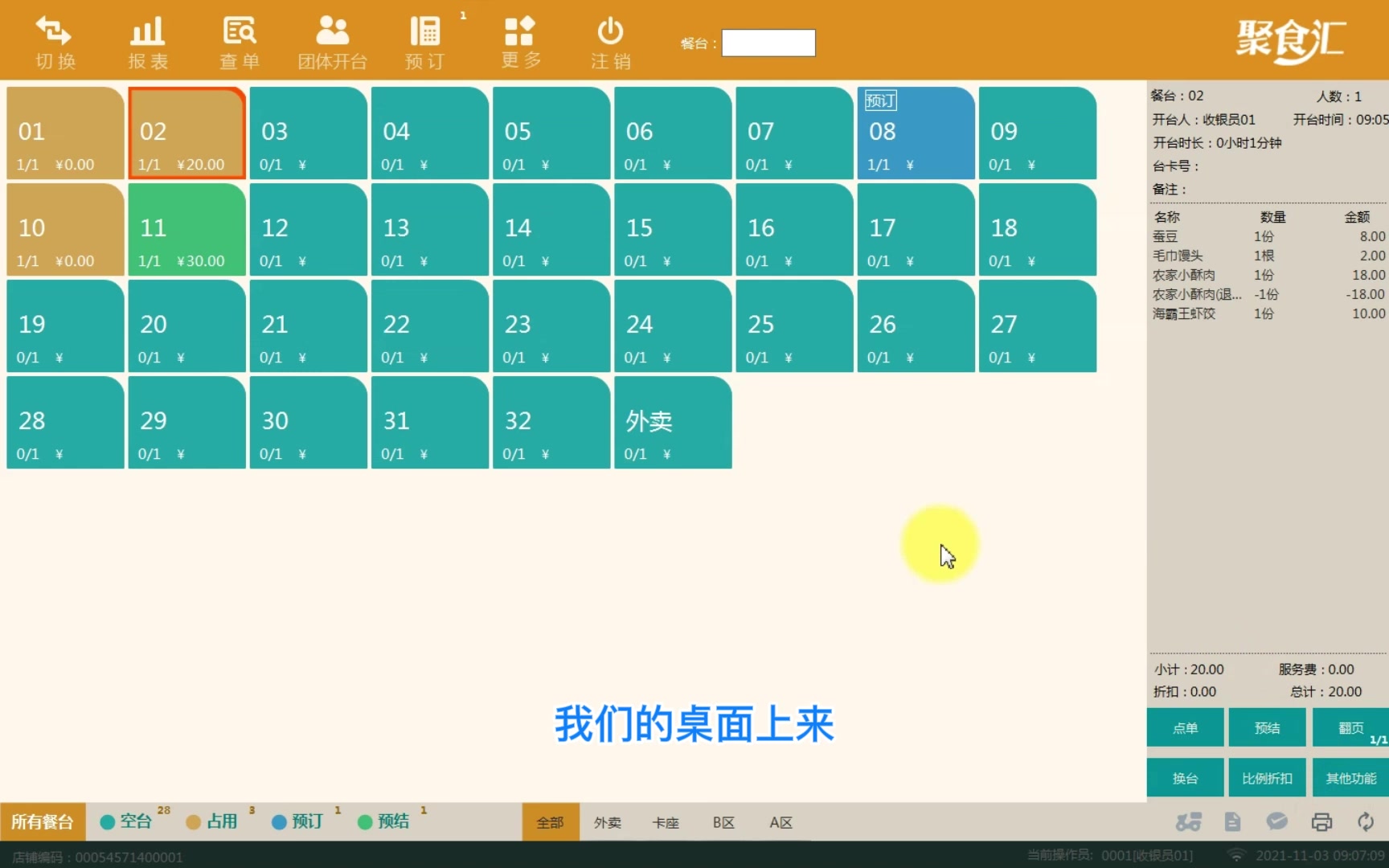The image size is (1389, 868).
Task: Switch to the B区 area tab
Action: click(723, 822)
